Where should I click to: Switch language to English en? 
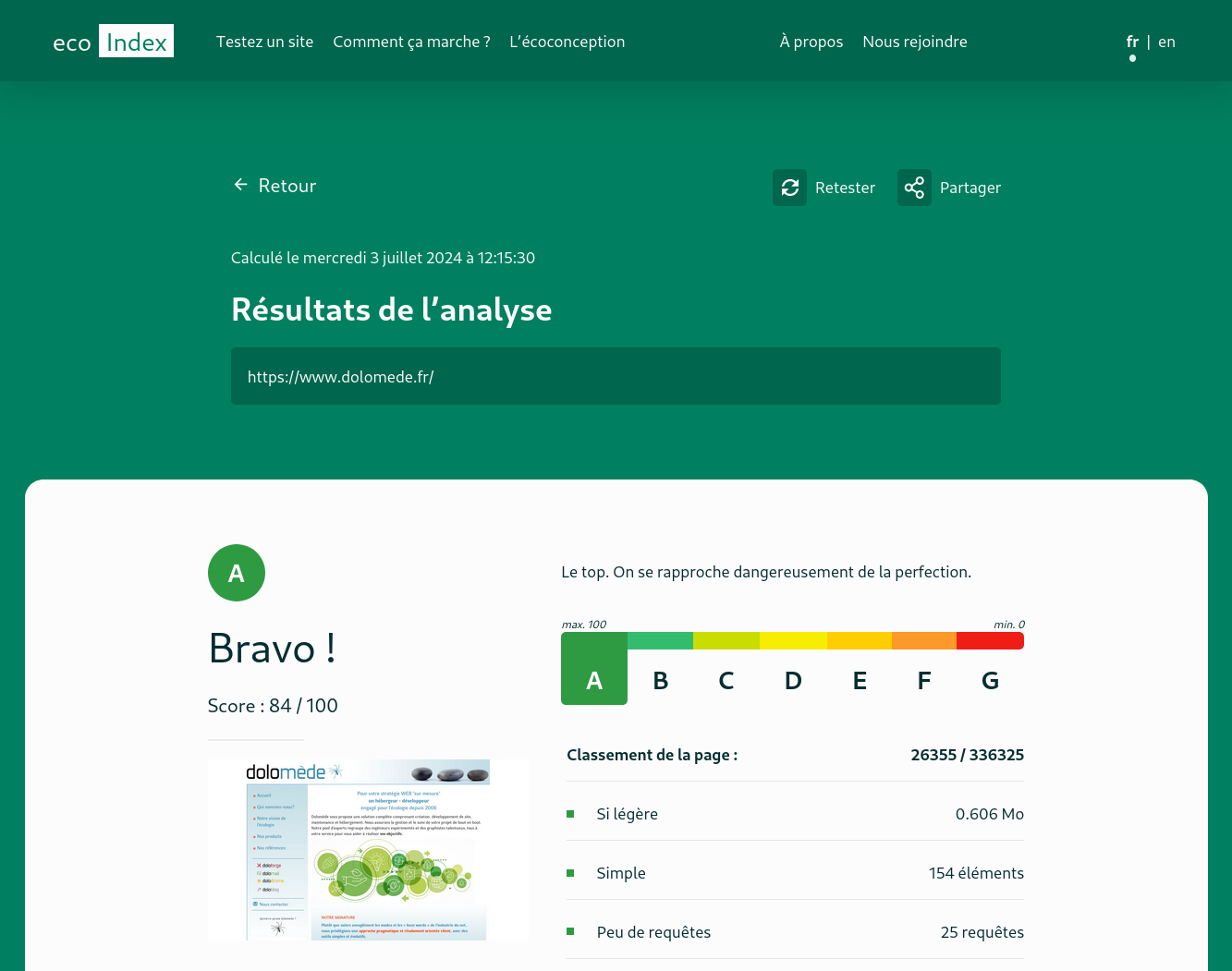(1166, 42)
